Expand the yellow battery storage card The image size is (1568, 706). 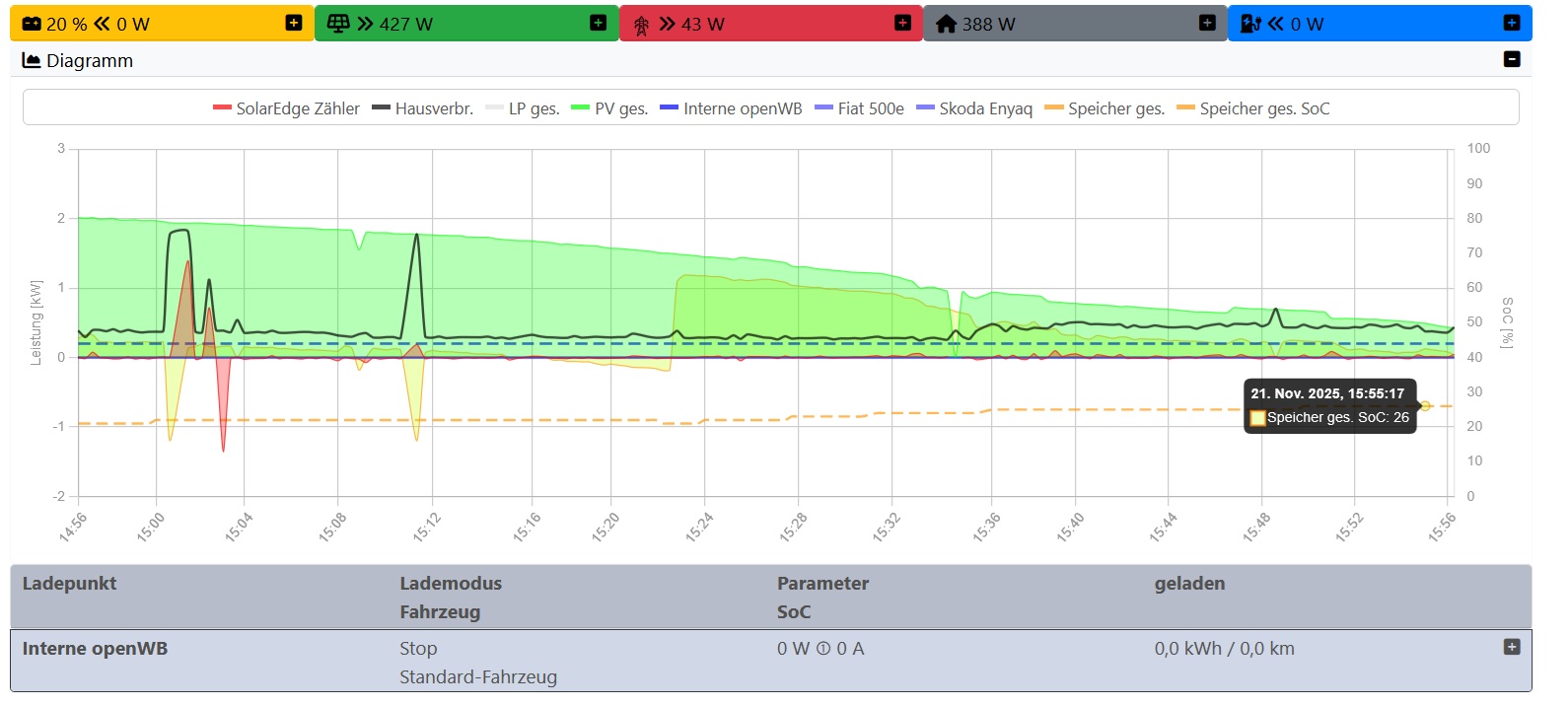[294, 23]
